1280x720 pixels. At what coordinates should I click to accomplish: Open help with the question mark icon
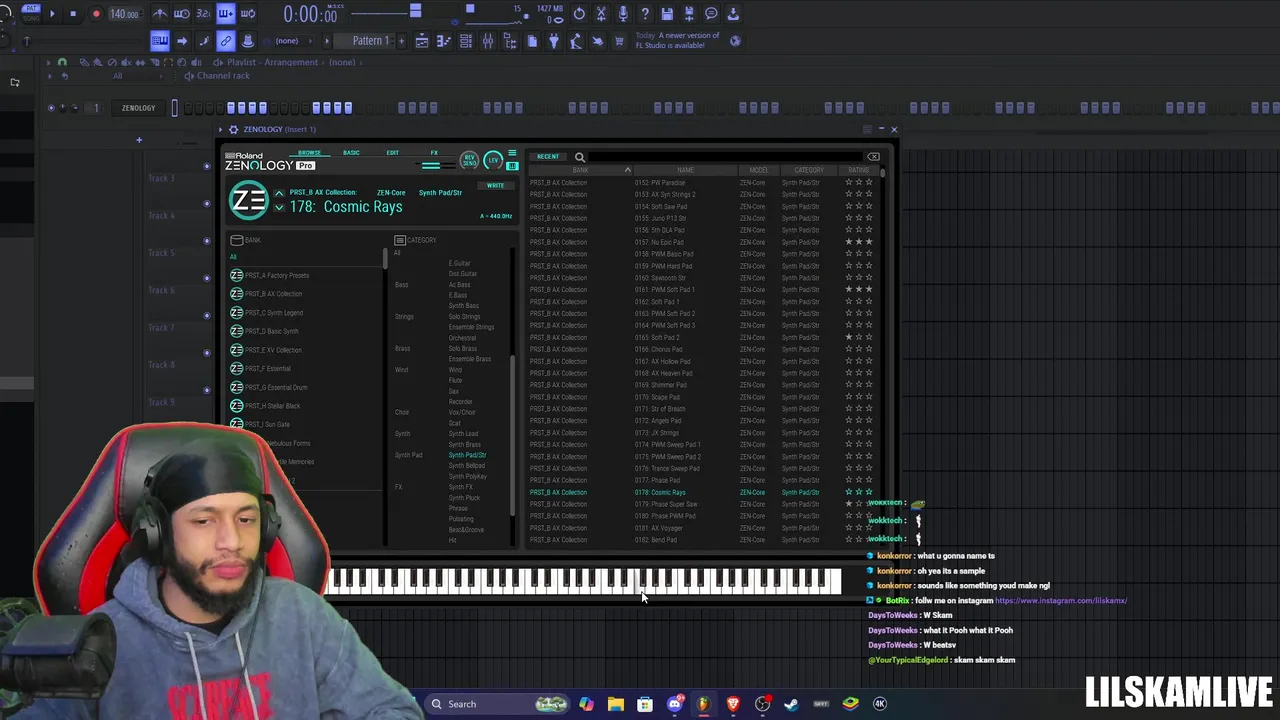pyautogui.click(x=645, y=14)
